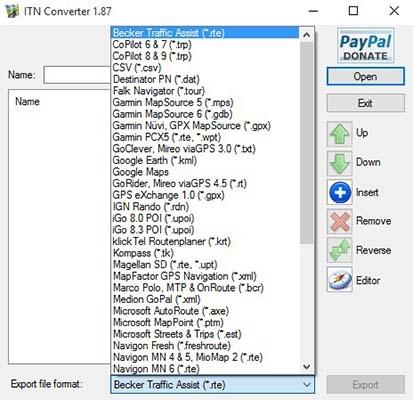Click the Reverse arrows icon
The image size is (413, 400).
tap(339, 250)
